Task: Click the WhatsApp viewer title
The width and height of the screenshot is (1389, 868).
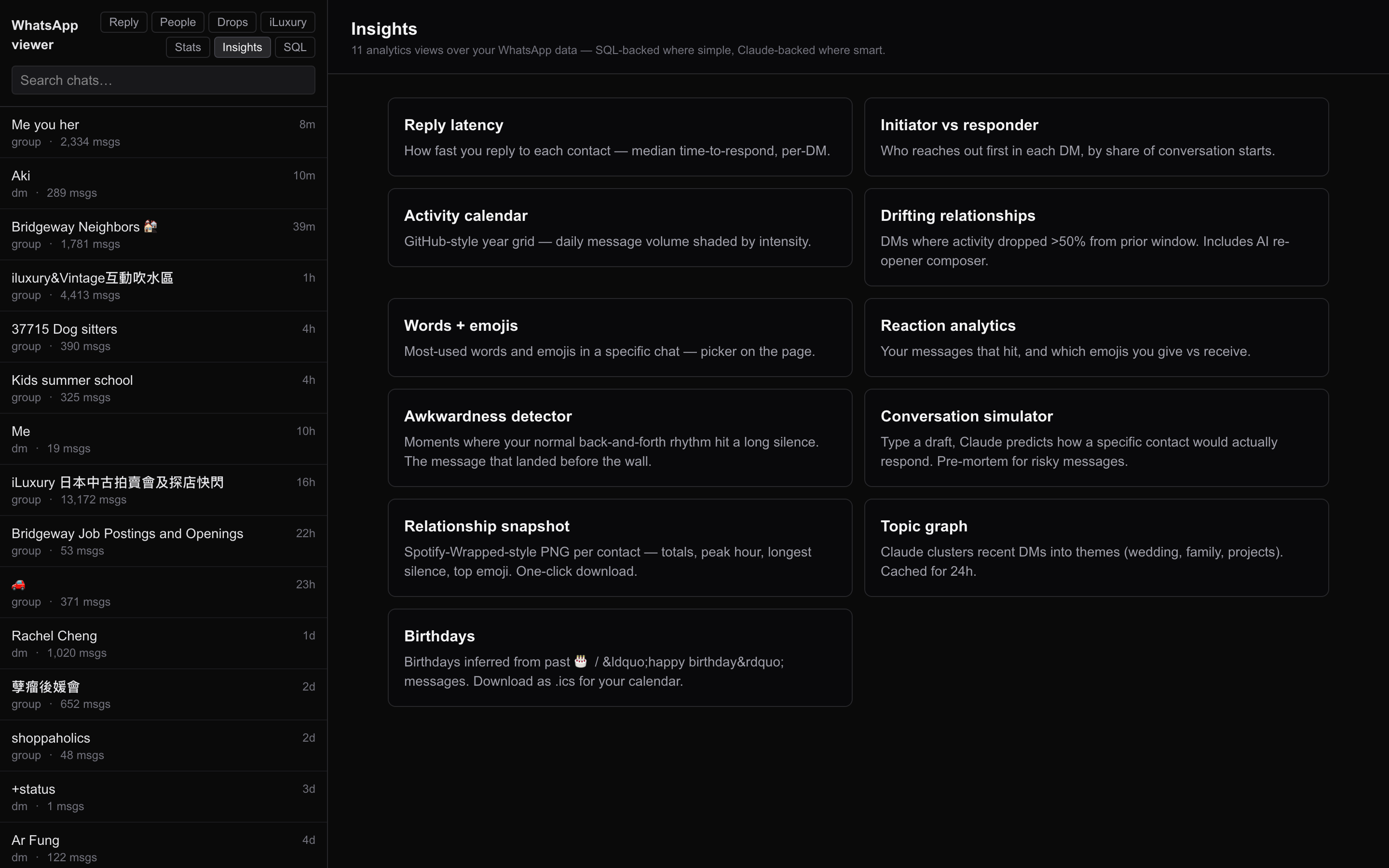Action: [x=45, y=35]
